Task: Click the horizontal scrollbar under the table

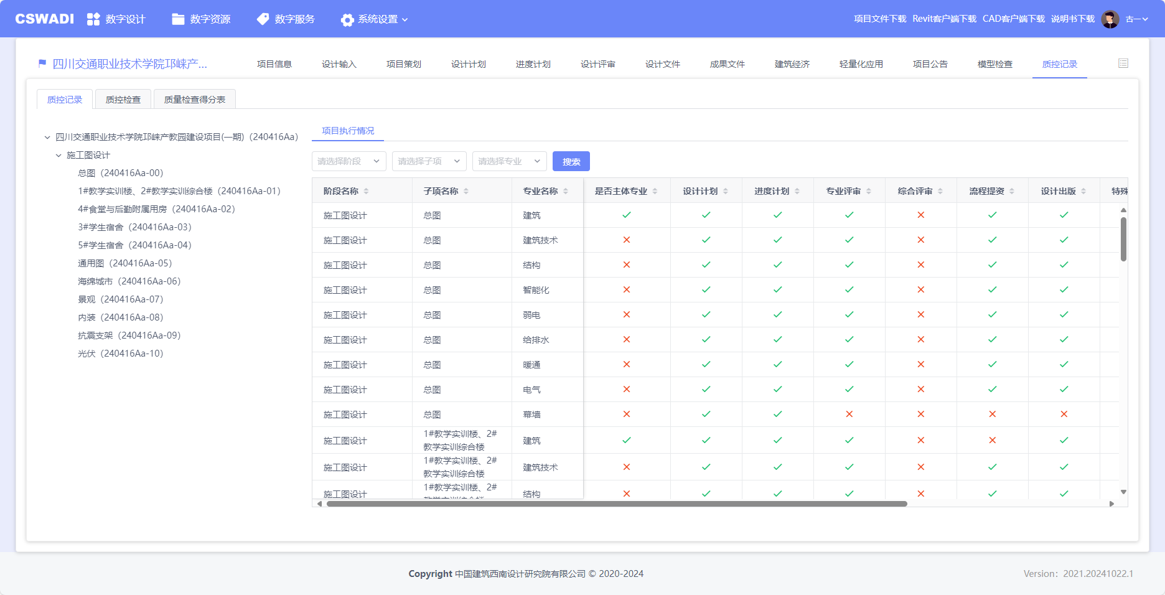Action: tap(616, 504)
